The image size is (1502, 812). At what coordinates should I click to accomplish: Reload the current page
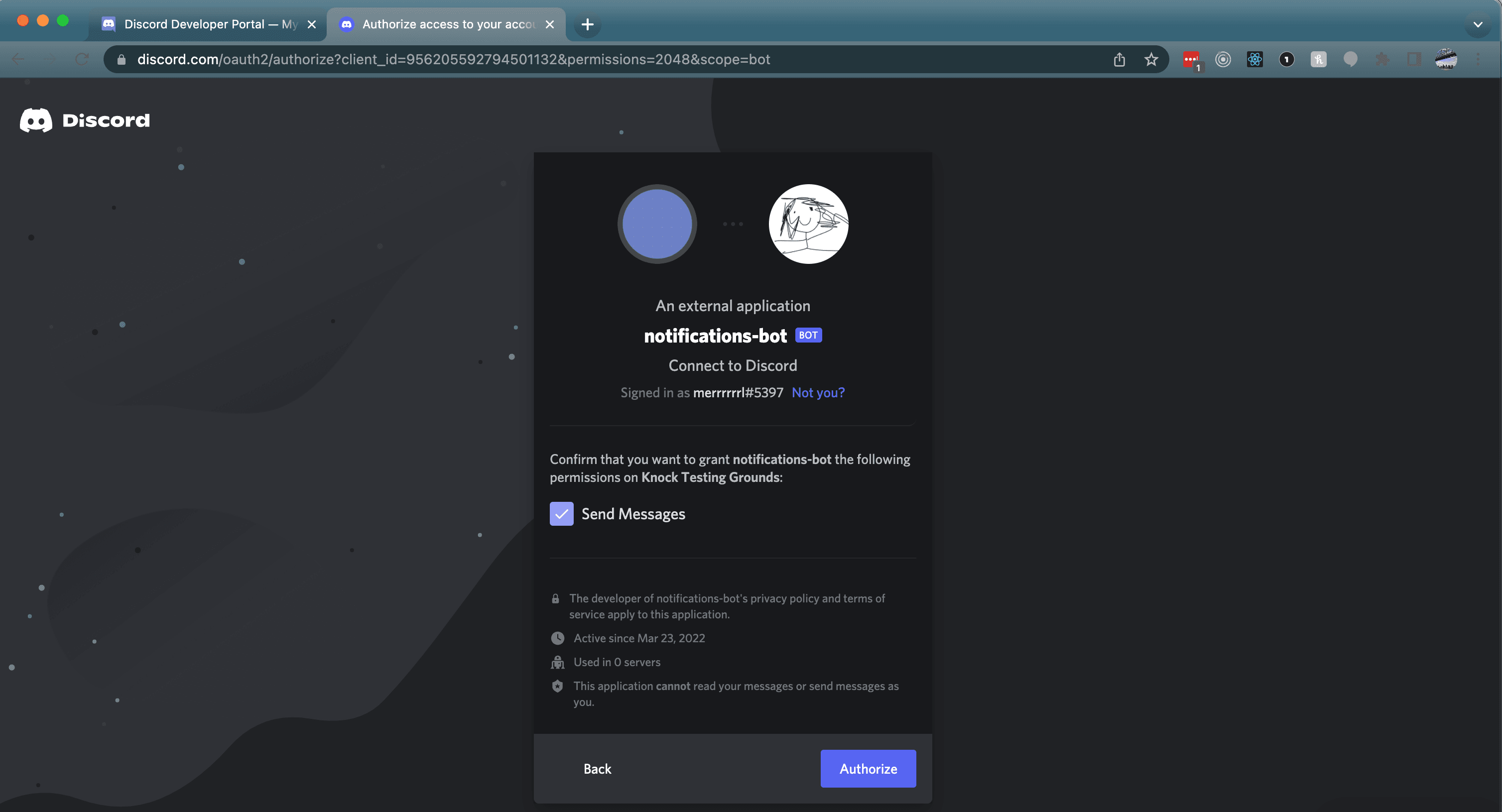[82, 59]
